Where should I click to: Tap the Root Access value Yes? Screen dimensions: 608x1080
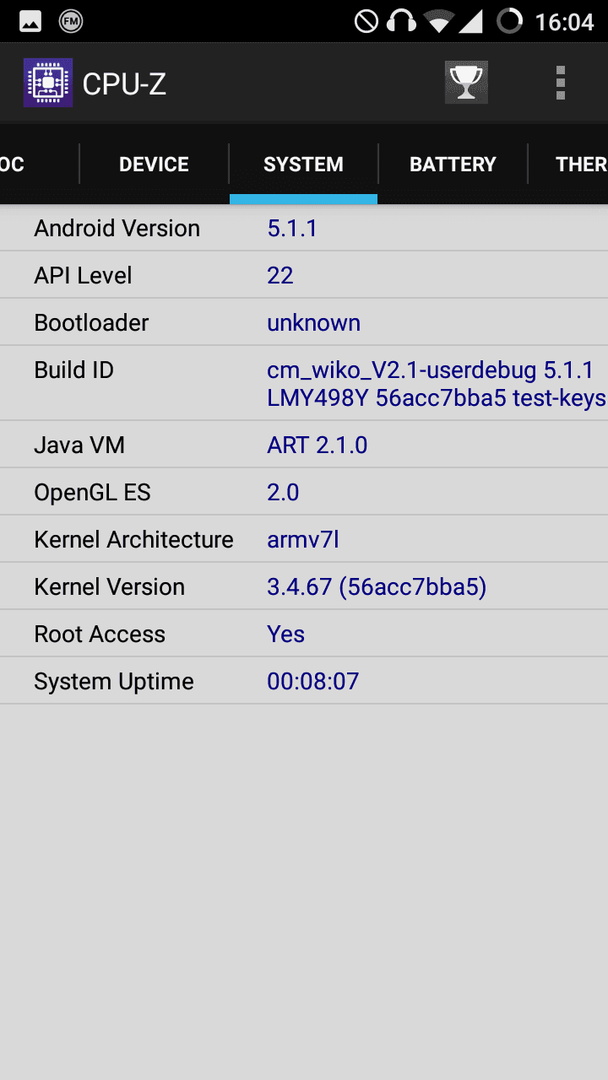(x=286, y=634)
